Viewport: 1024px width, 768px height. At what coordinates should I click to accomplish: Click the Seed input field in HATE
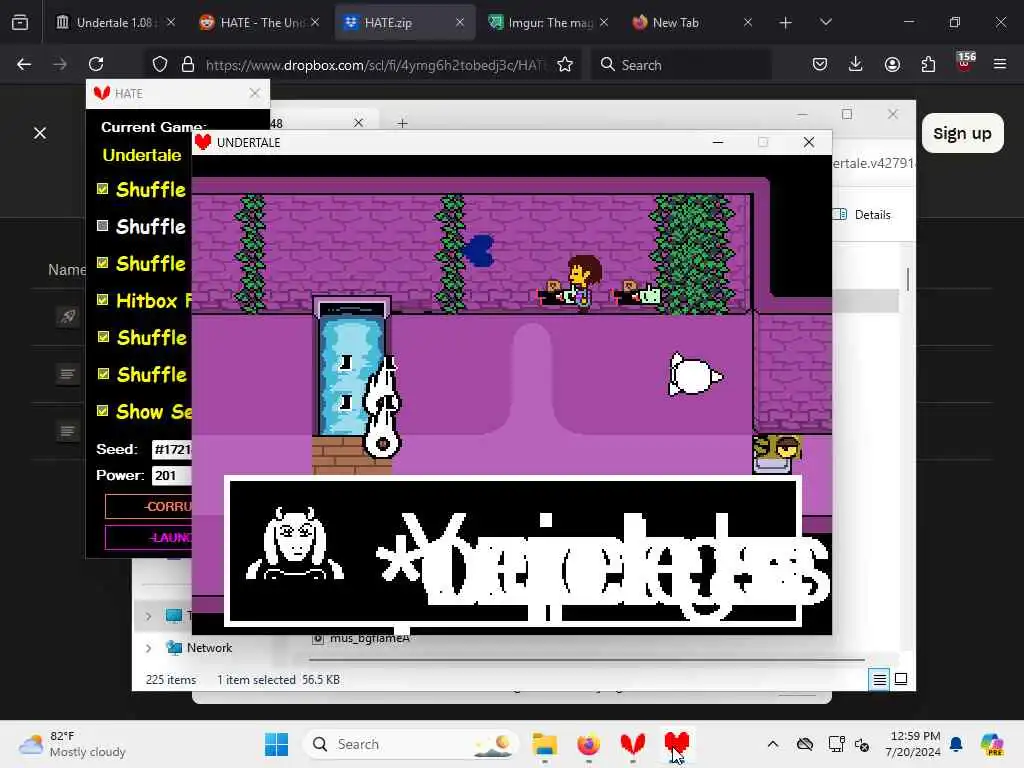(x=172, y=449)
